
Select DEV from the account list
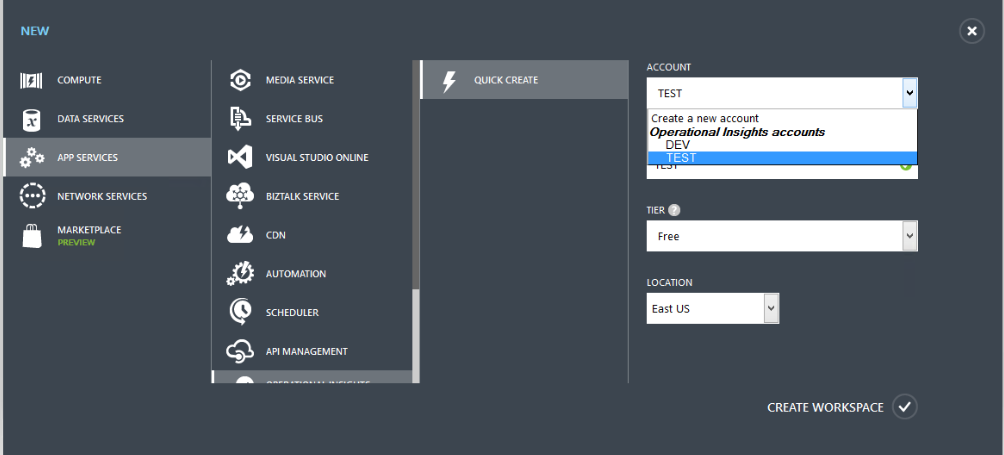[677, 145]
